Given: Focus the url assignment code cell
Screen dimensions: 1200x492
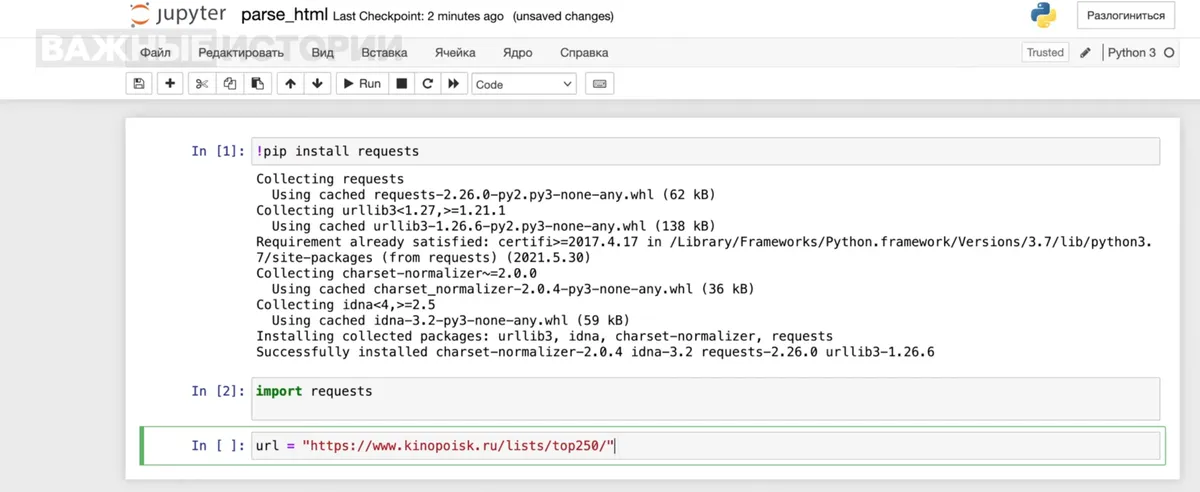Looking at the screenshot, I should pos(706,446).
